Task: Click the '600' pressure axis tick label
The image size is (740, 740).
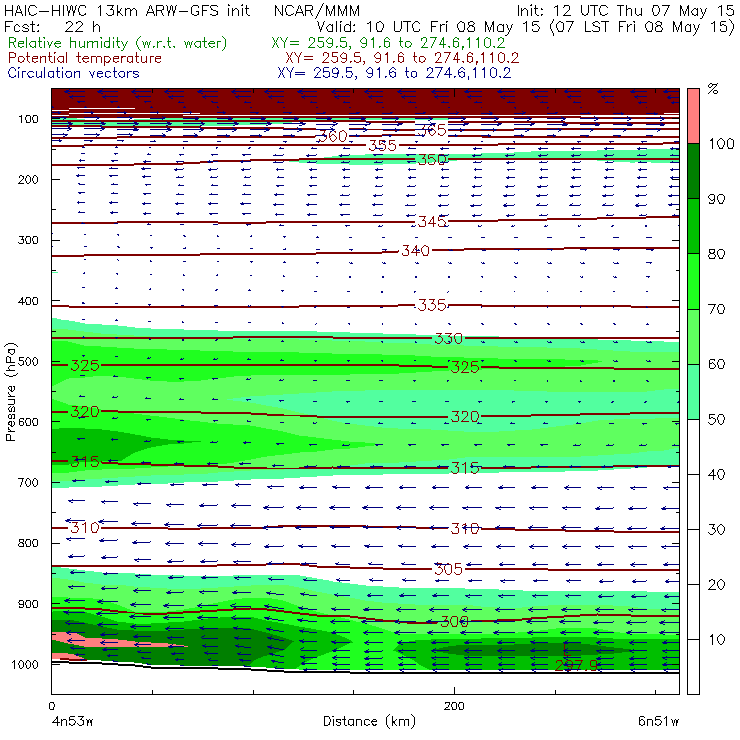Action: [28, 422]
